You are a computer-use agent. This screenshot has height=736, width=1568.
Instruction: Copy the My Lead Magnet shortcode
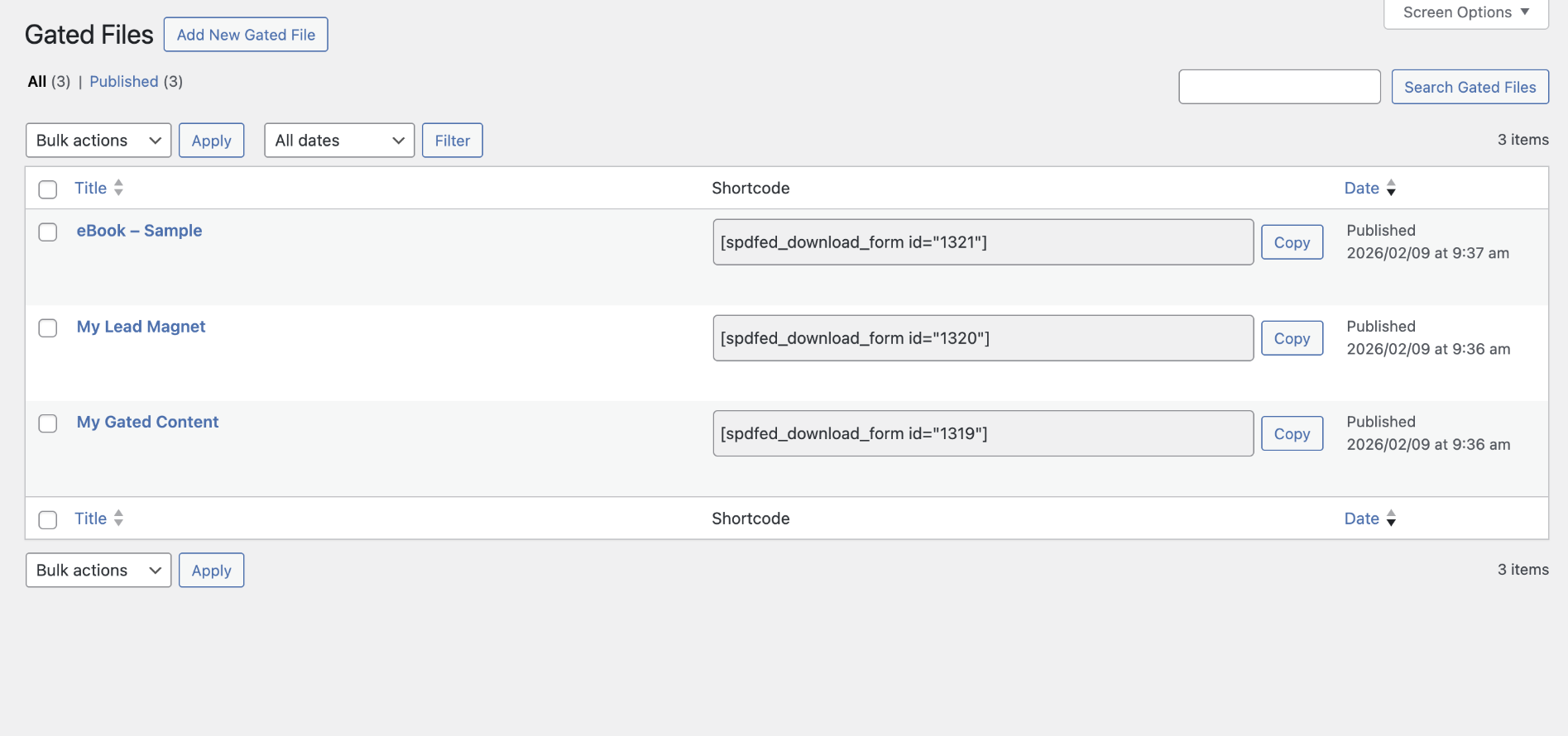coord(1292,338)
